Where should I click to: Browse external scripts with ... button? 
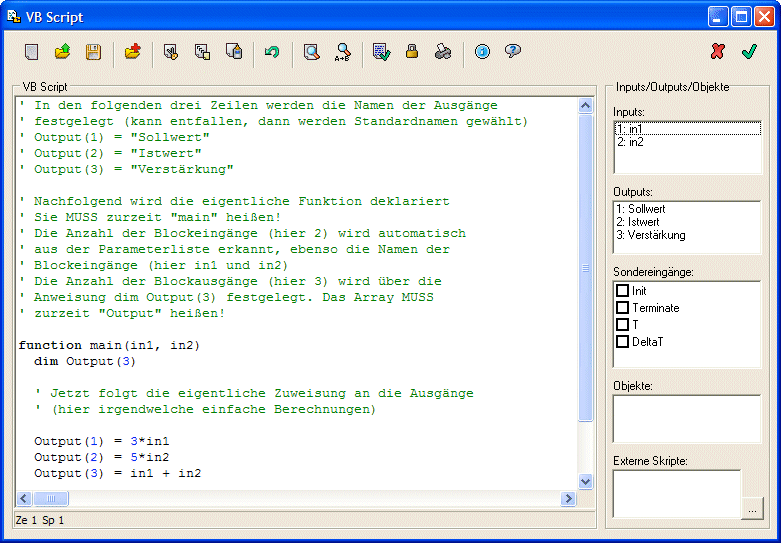pyautogui.click(x=752, y=510)
